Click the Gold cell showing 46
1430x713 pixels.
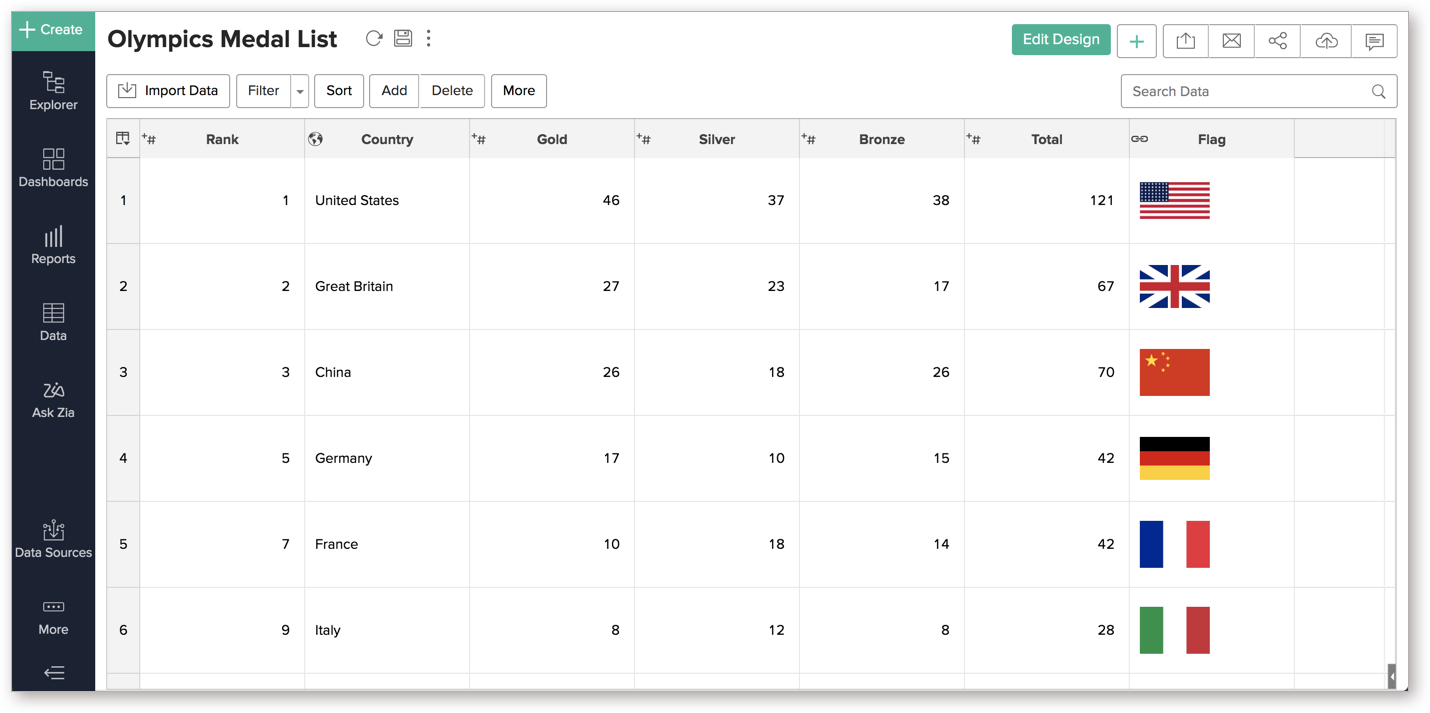click(x=552, y=201)
